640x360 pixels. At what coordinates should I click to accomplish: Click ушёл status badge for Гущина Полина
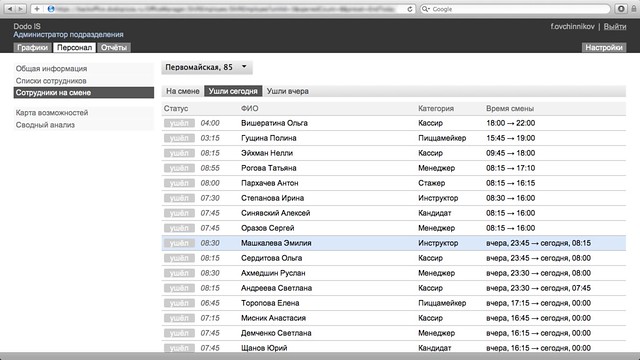pyautogui.click(x=179, y=138)
